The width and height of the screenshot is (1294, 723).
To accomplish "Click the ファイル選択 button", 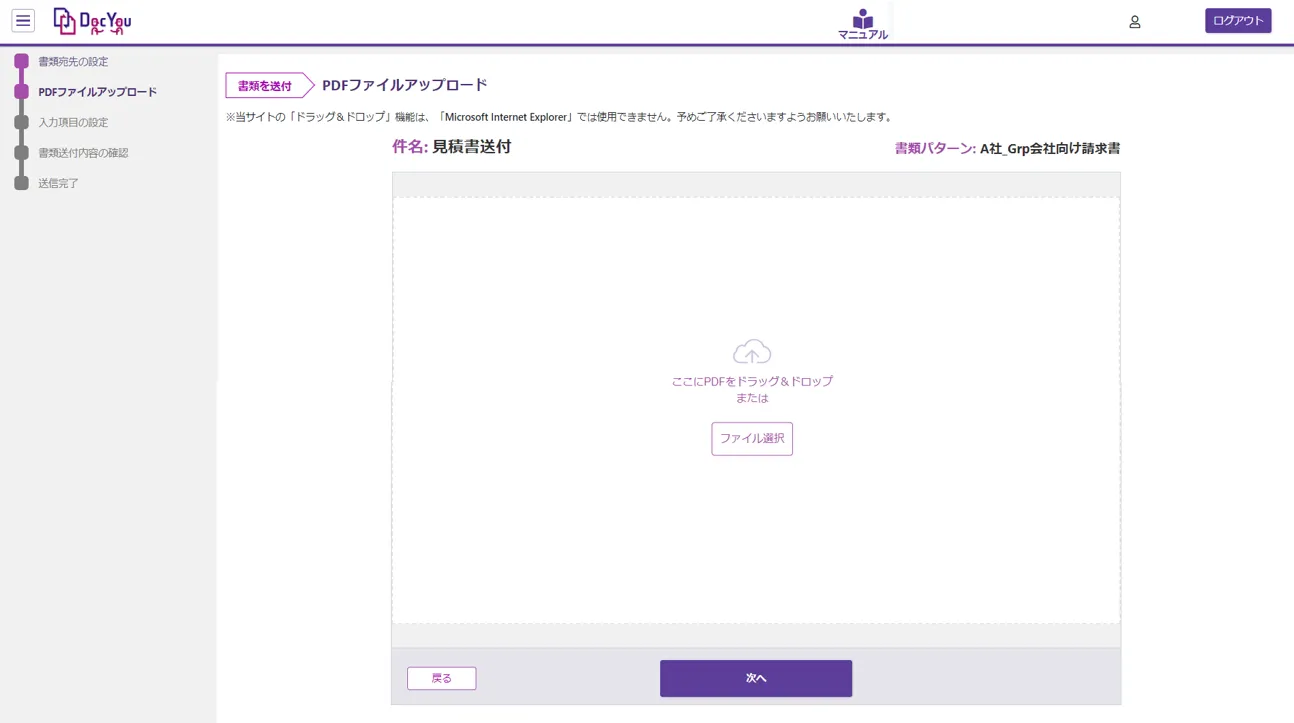I will click(752, 439).
